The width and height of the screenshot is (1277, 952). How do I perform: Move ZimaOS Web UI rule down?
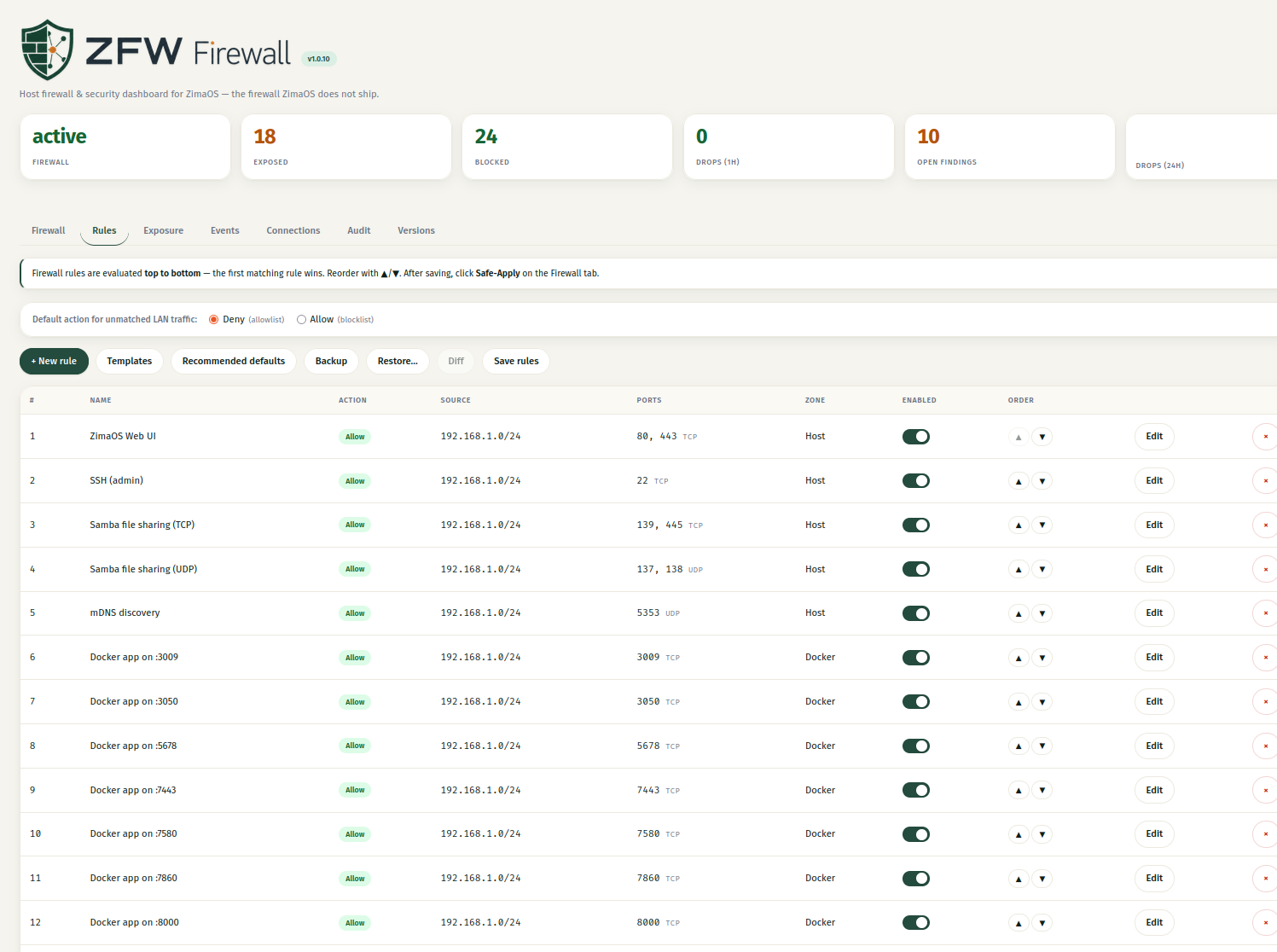pyautogui.click(x=1042, y=437)
